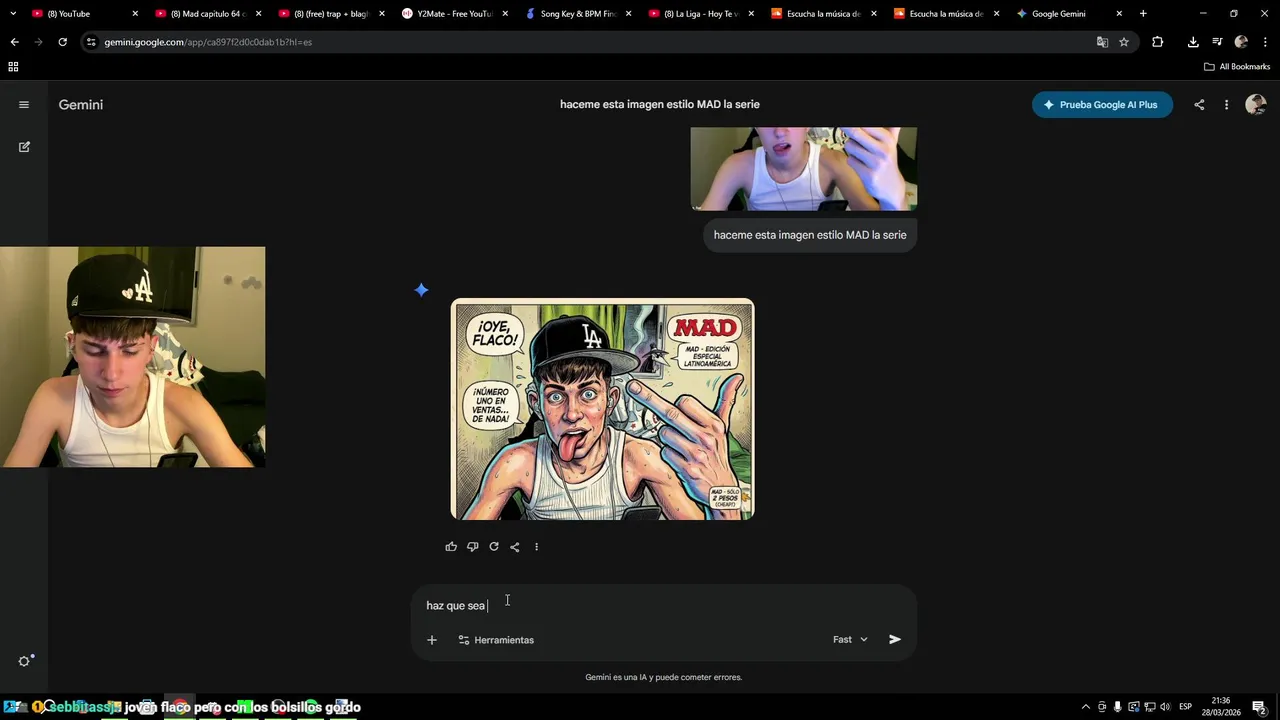1280x720 pixels.
Task: Close the Google Gemini tab
Action: tap(1119, 14)
